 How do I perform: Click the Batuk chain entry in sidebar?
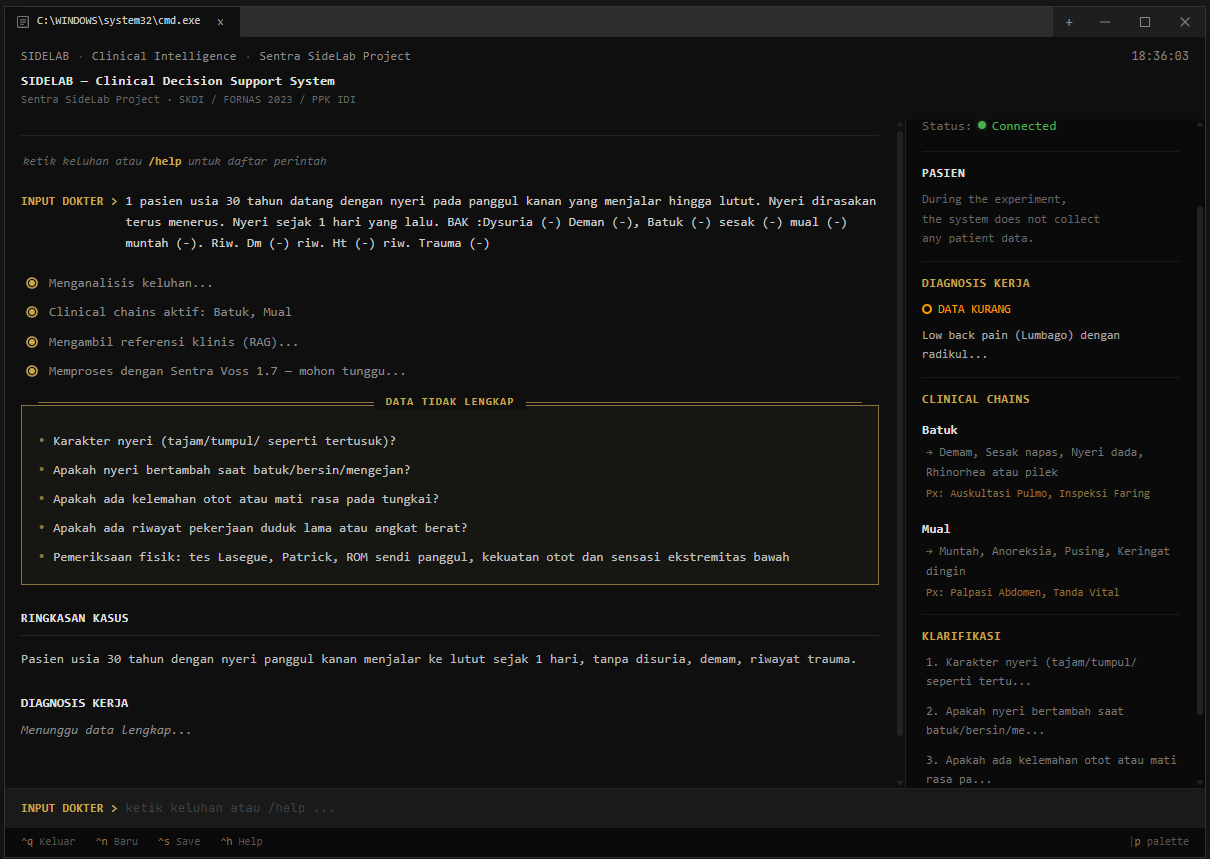940,430
